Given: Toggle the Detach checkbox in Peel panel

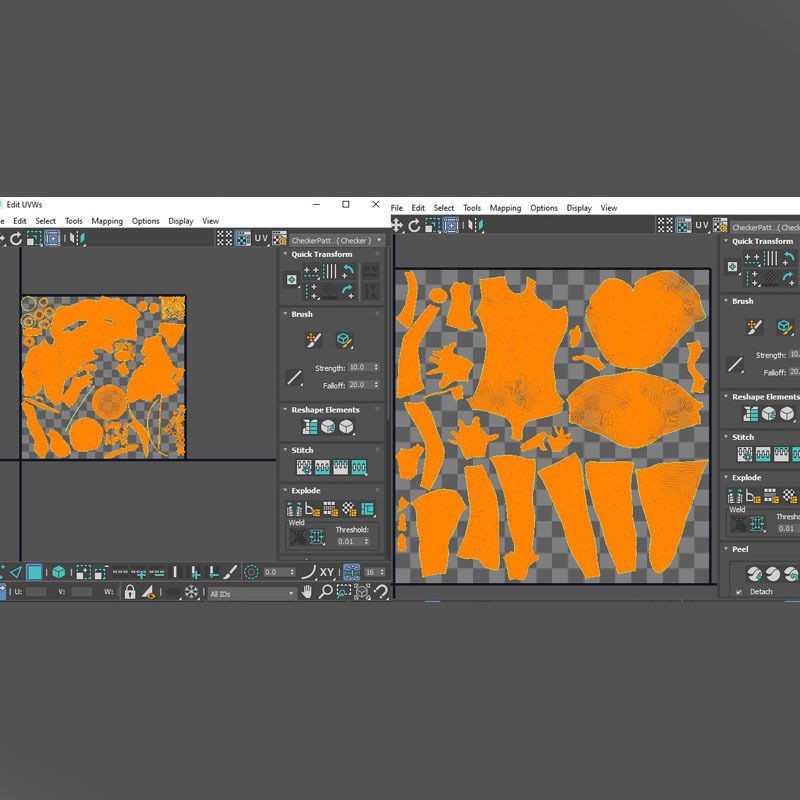Looking at the screenshot, I should (738, 592).
